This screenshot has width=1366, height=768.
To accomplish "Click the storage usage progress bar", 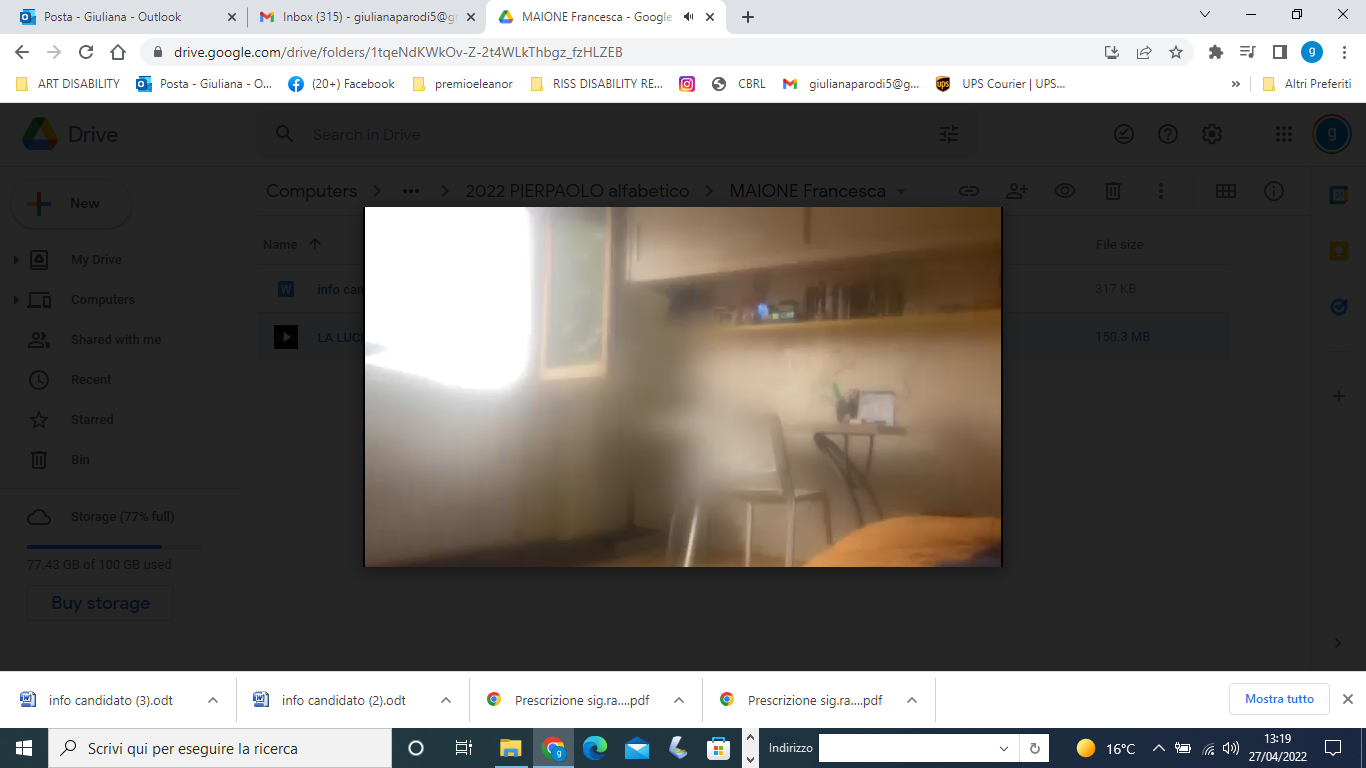I will 113,547.
